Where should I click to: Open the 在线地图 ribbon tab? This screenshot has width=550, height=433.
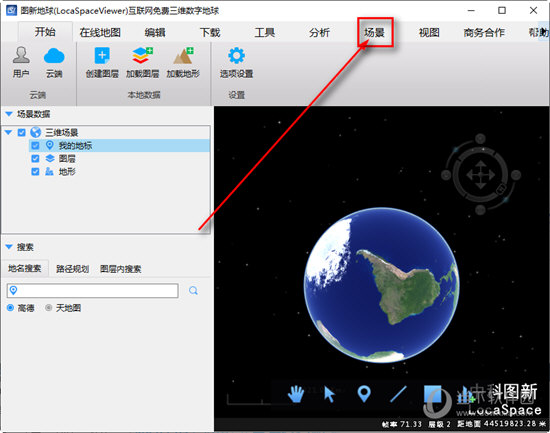point(100,33)
